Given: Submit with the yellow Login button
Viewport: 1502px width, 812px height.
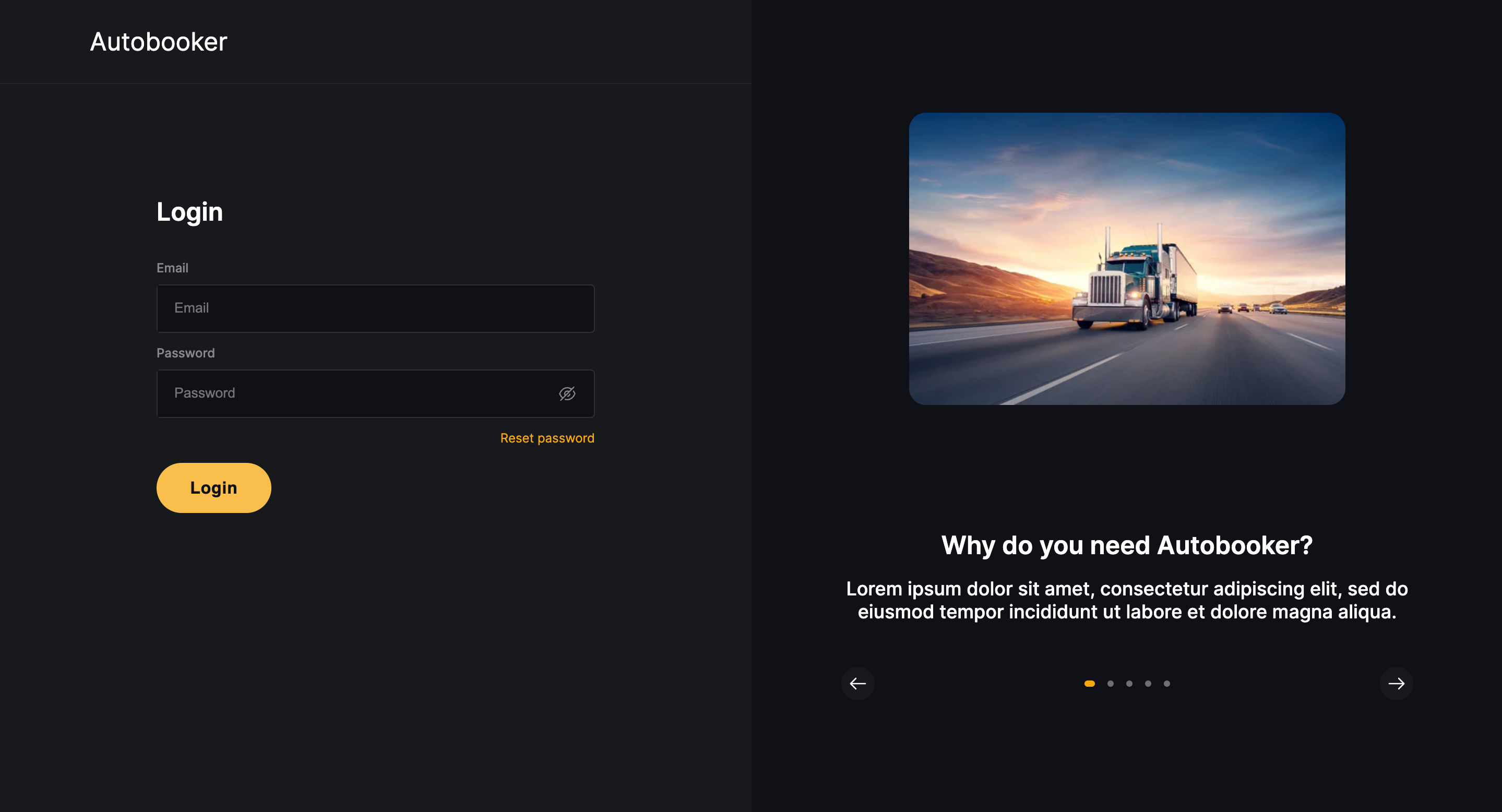Looking at the screenshot, I should pyautogui.click(x=213, y=488).
